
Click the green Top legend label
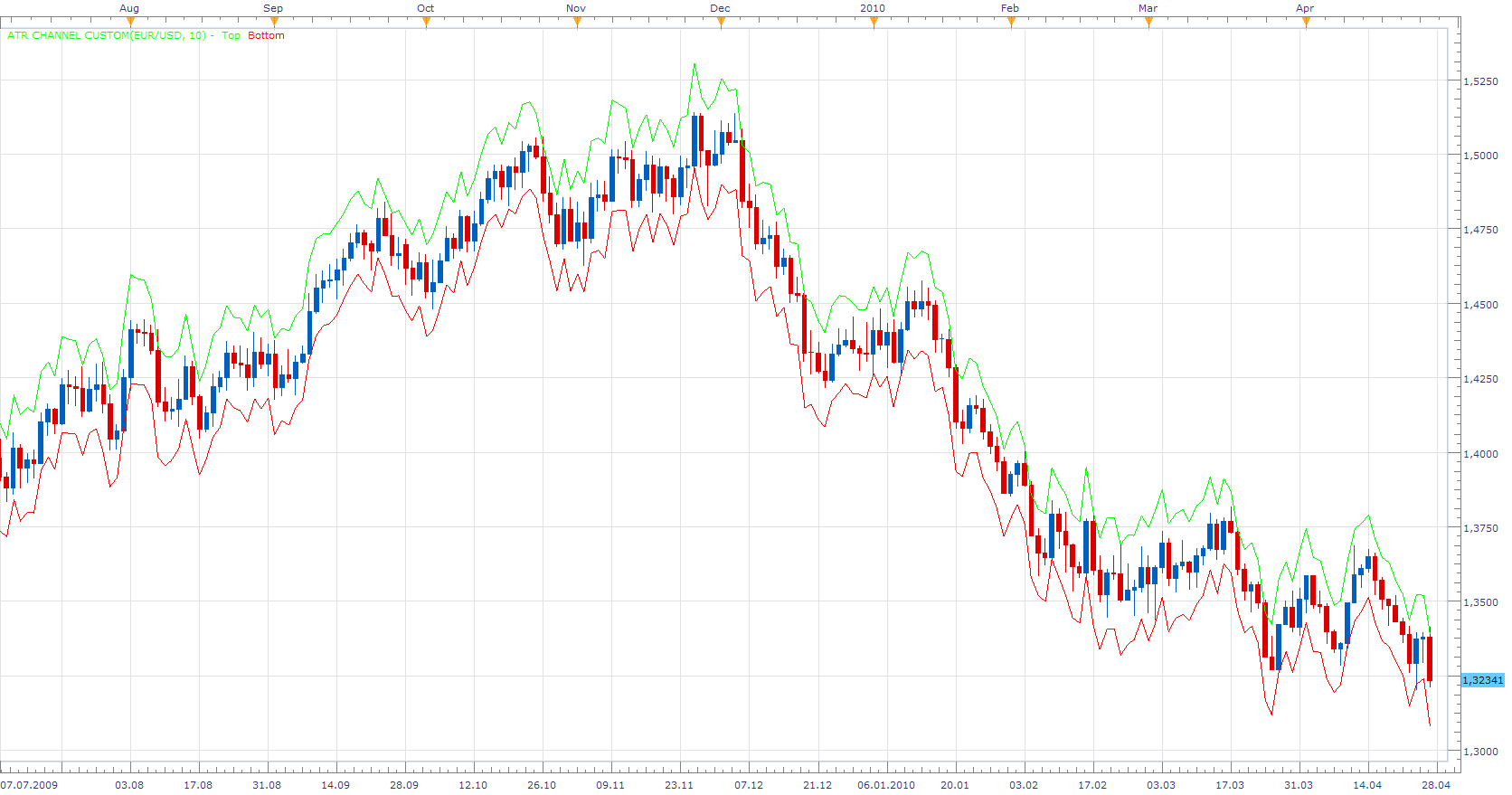coord(231,35)
